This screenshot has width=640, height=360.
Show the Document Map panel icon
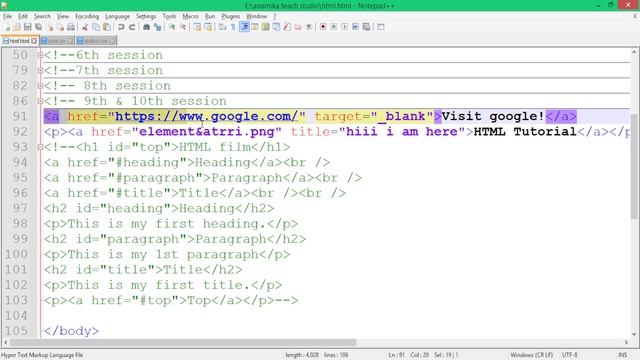[265, 27]
